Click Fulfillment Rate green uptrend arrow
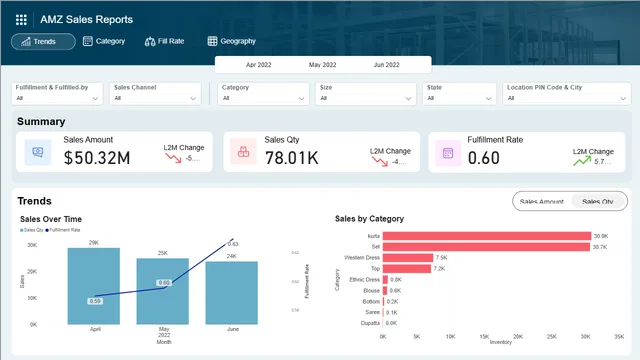The width and height of the screenshot is (640, 360). point(582,161)
